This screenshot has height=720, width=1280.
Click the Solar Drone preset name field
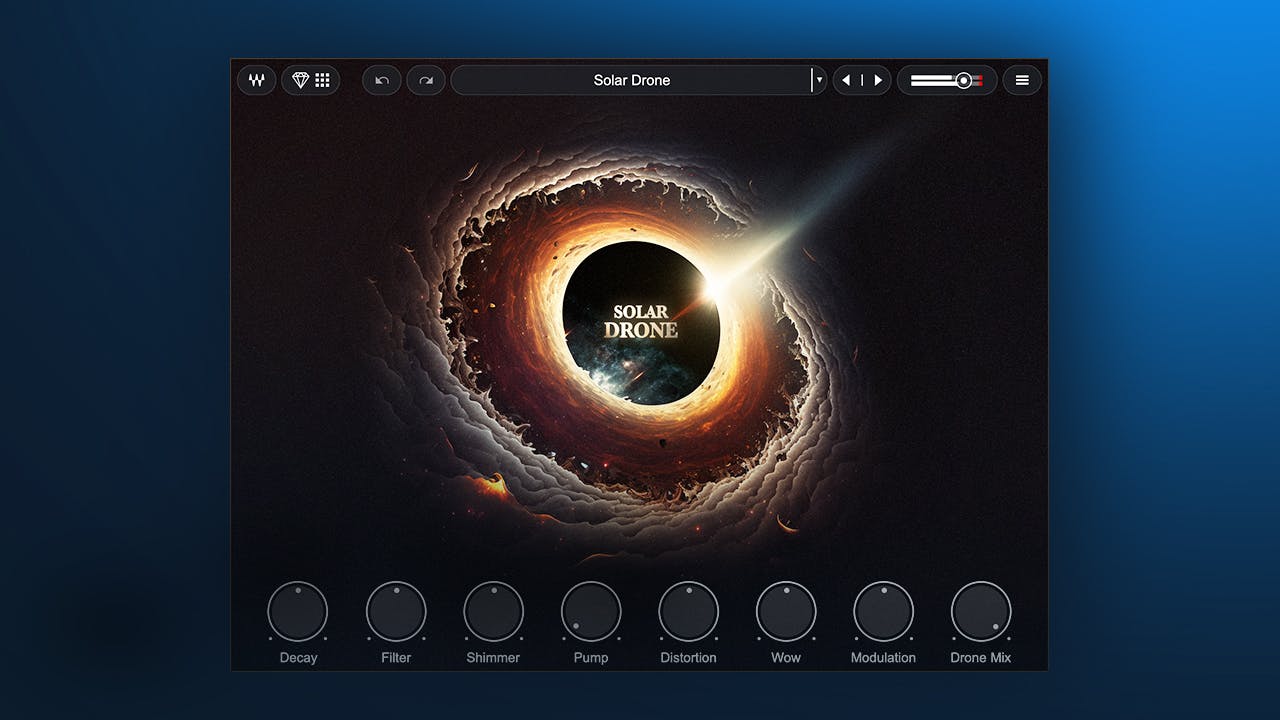coord(631,80)
